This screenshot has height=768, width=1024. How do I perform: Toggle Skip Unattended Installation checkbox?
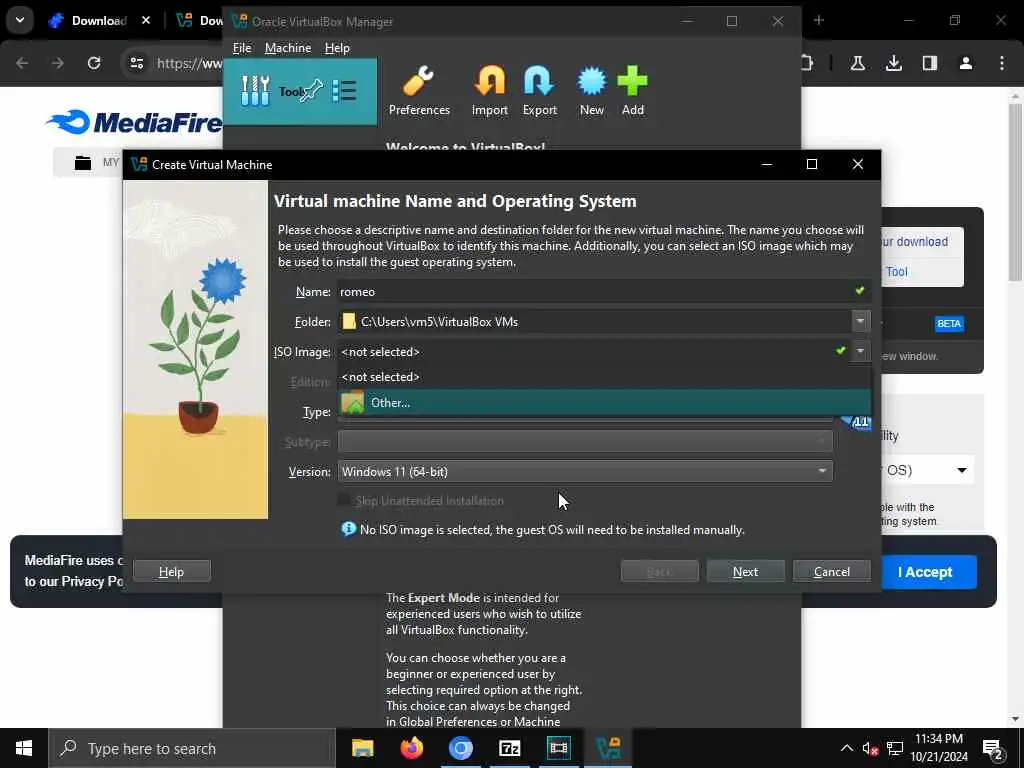(x=344, y=500)
